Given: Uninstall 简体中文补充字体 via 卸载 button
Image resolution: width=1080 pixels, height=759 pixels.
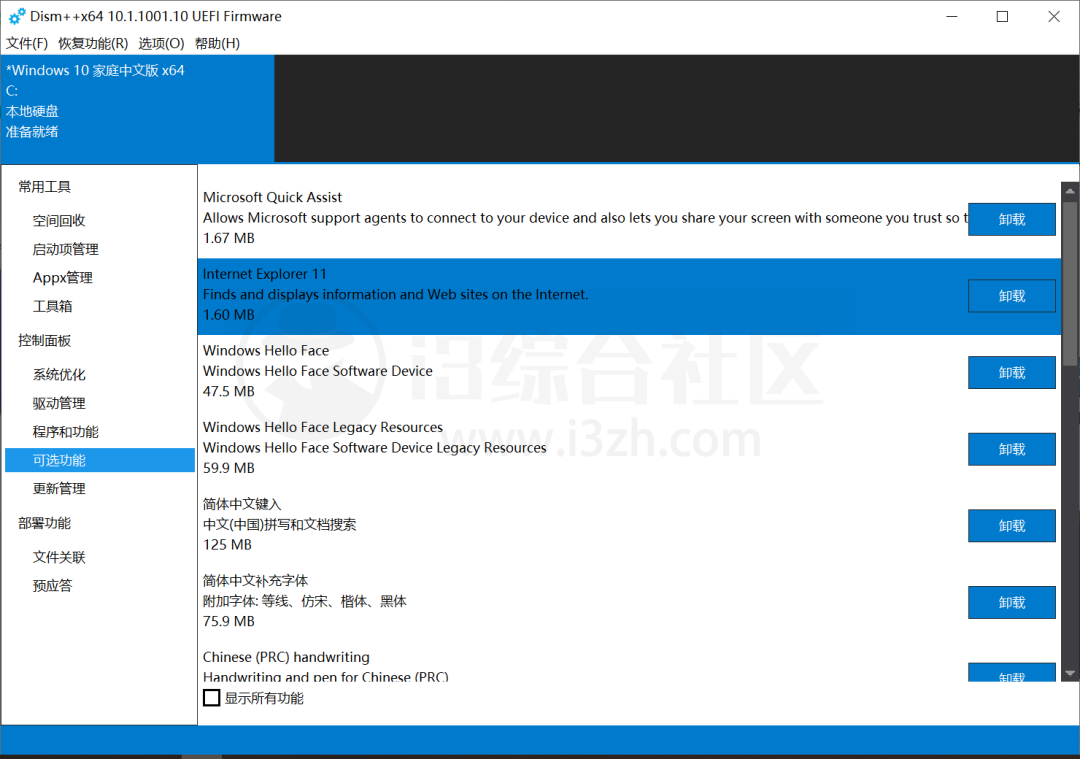Looking at the screenshot, I should tap(1011, 602).
